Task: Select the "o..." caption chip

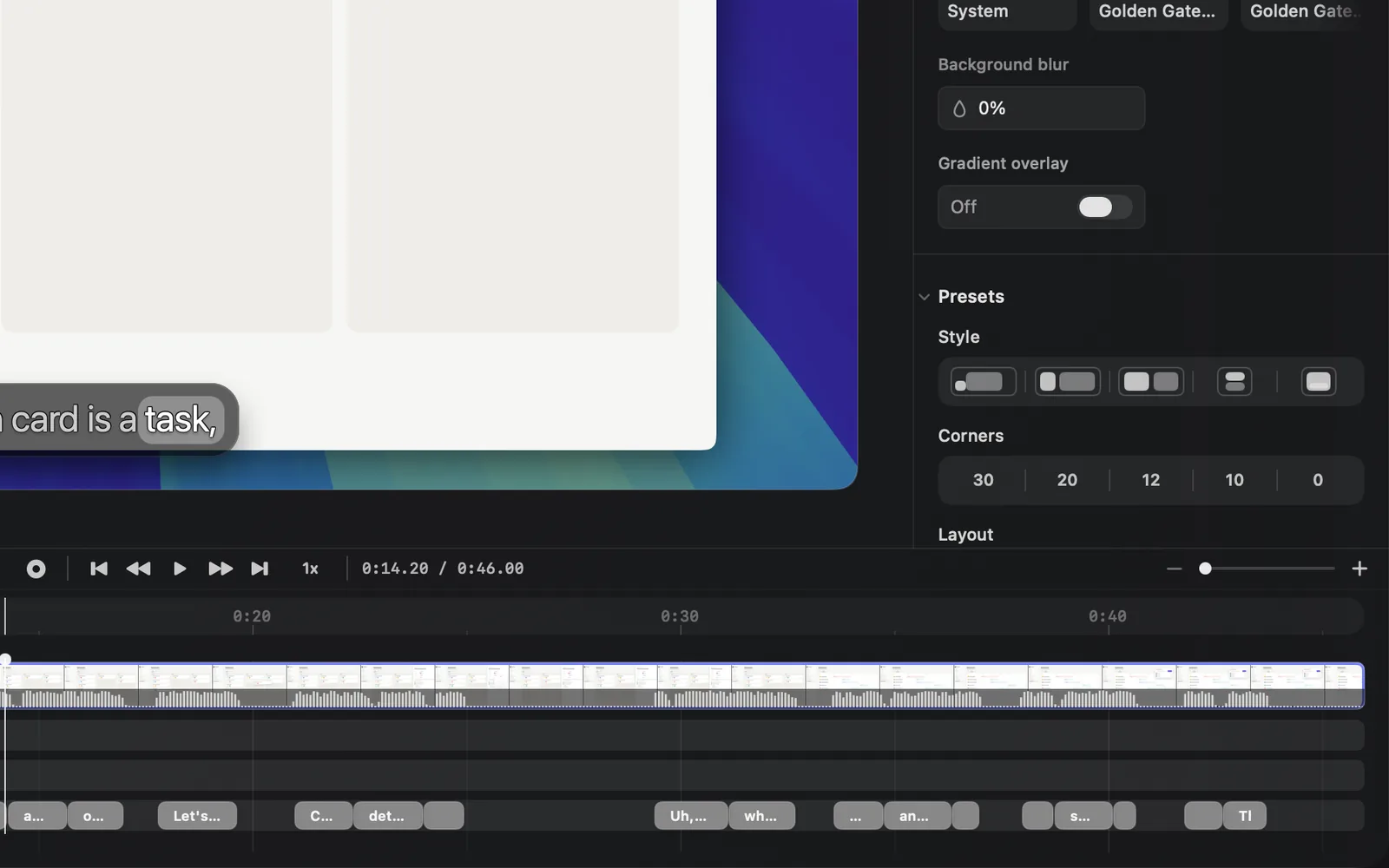Action: [x=95, y=816]
